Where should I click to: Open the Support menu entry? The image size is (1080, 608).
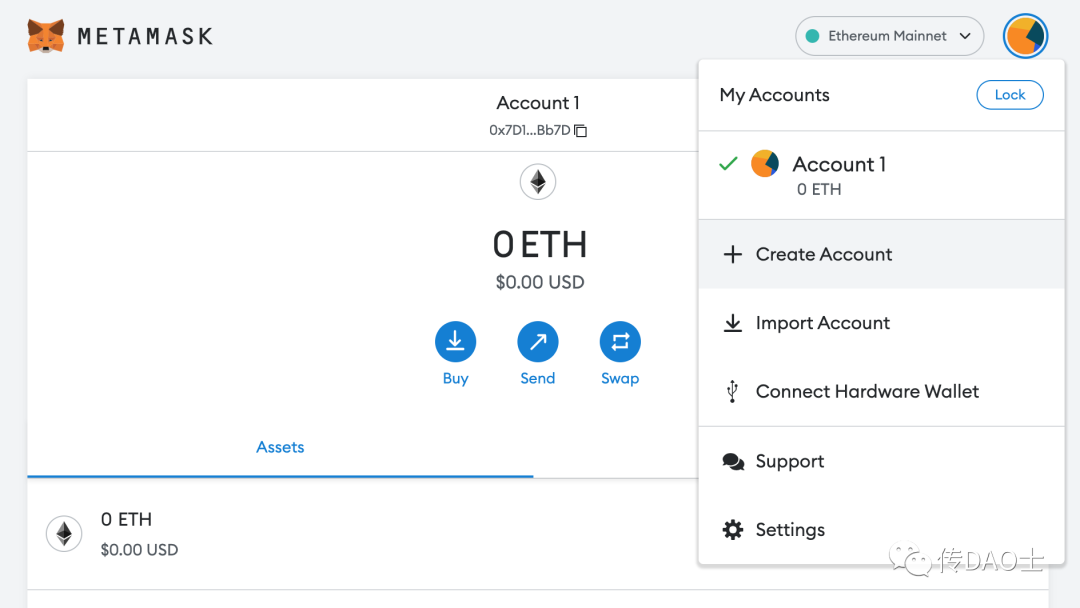pyautogui.click(x=789, y=461)
